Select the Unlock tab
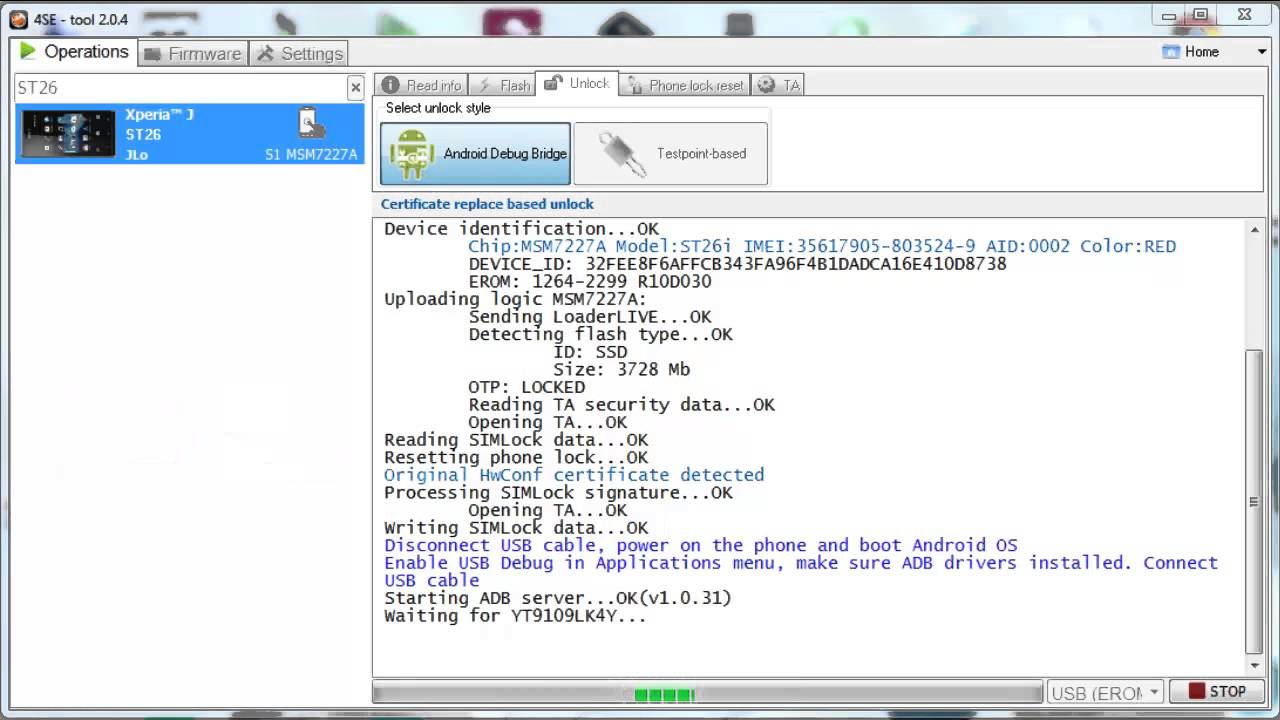This screenshot has height=720, width=1280. [x=576, y=84]
